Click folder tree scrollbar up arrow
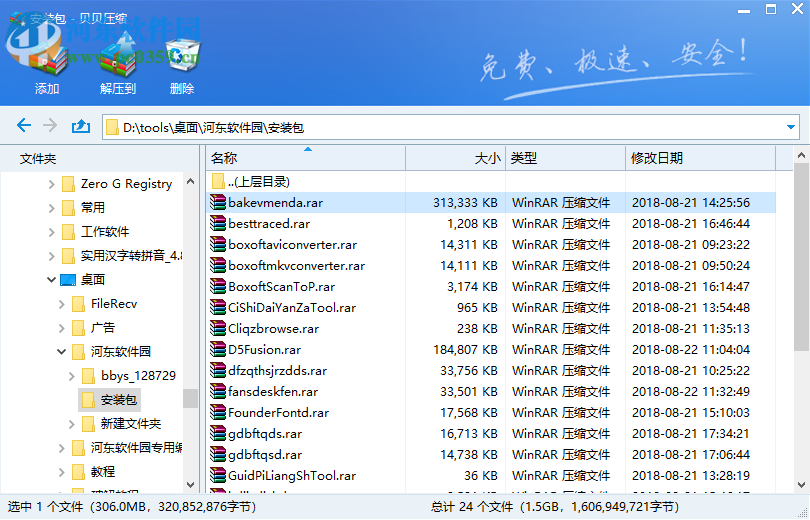 190,181
